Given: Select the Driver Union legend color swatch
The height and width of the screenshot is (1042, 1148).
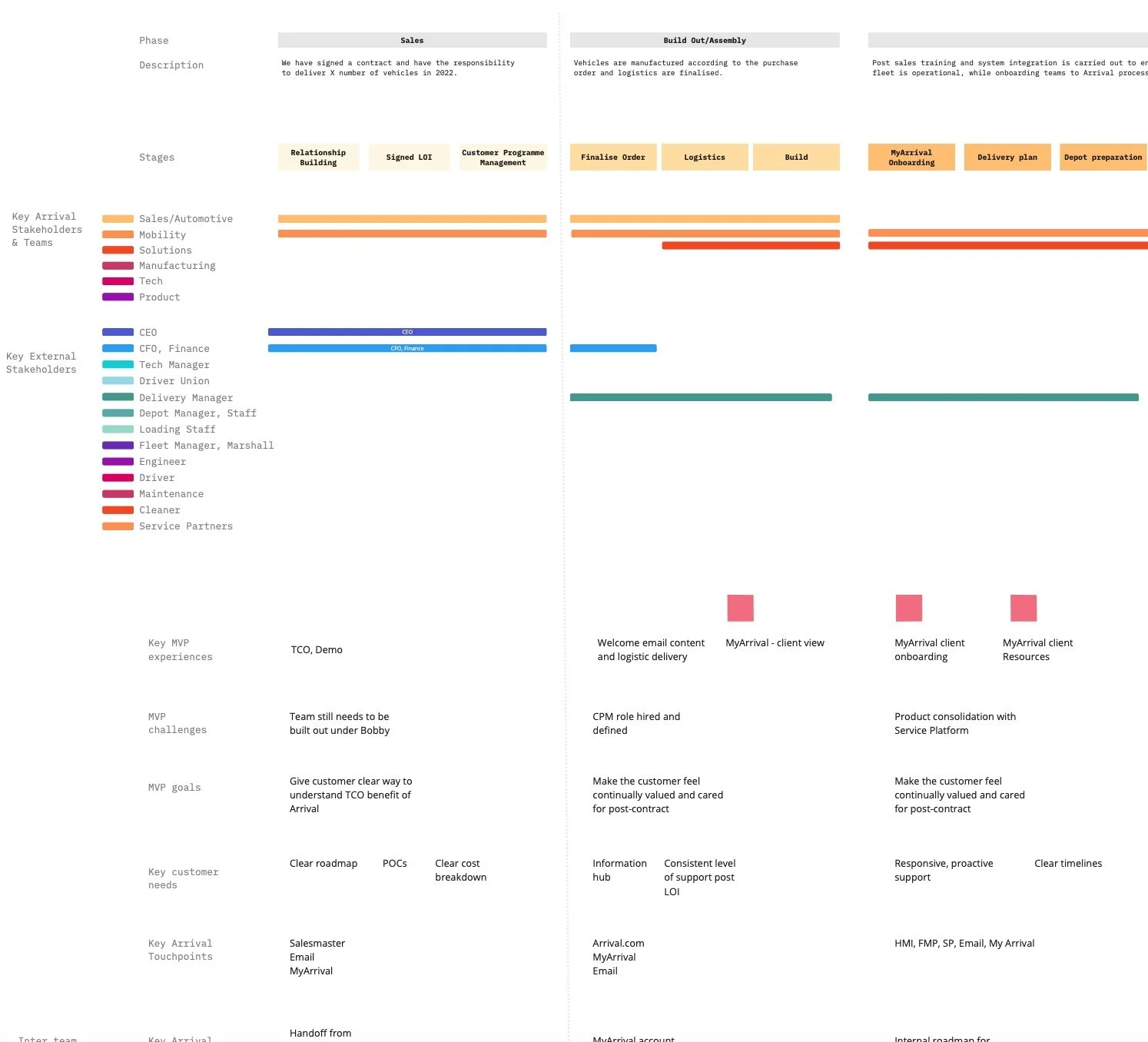Looking at the screenshot, I should [118, 380].
